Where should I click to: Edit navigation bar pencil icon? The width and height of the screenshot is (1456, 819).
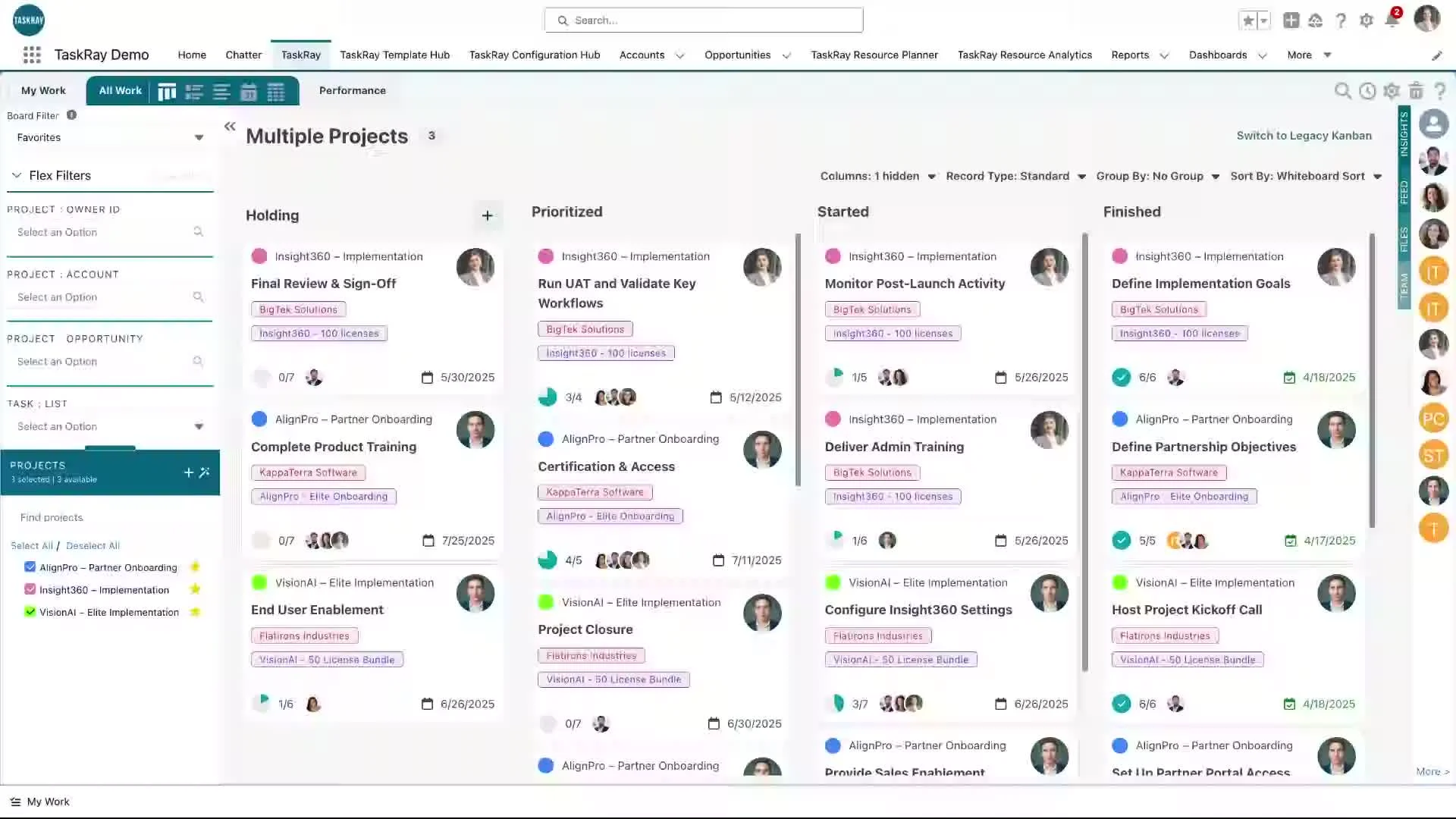pyautogui.click(x=1436, y=55)
